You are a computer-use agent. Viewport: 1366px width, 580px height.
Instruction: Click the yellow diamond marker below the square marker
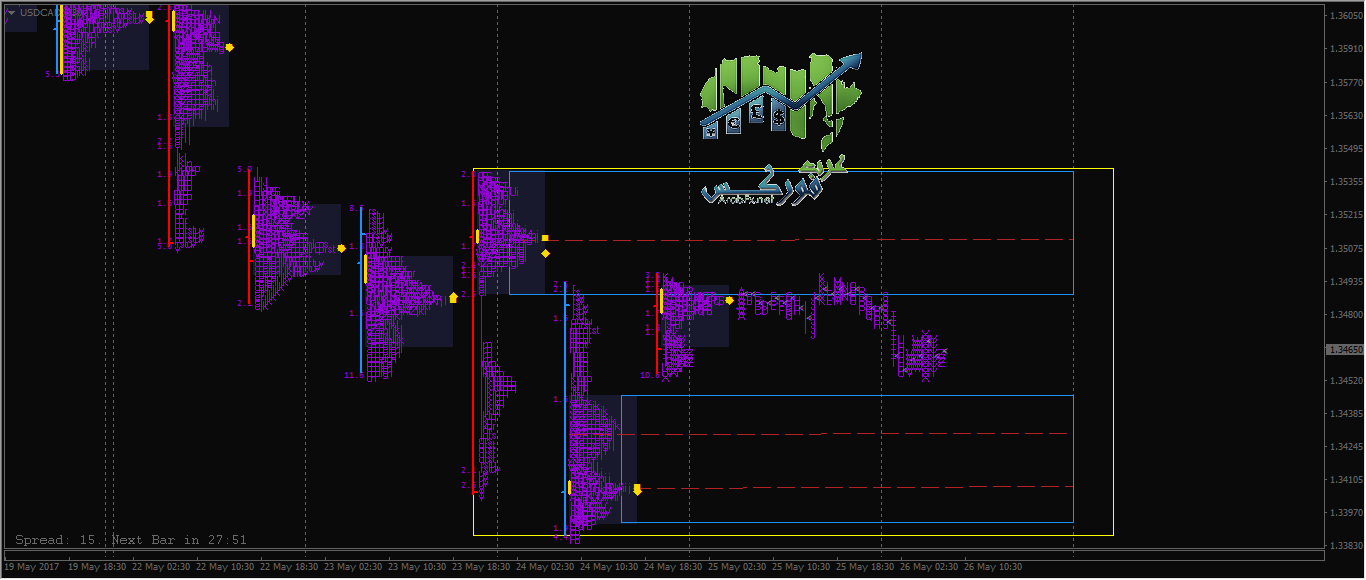point(545,253)
